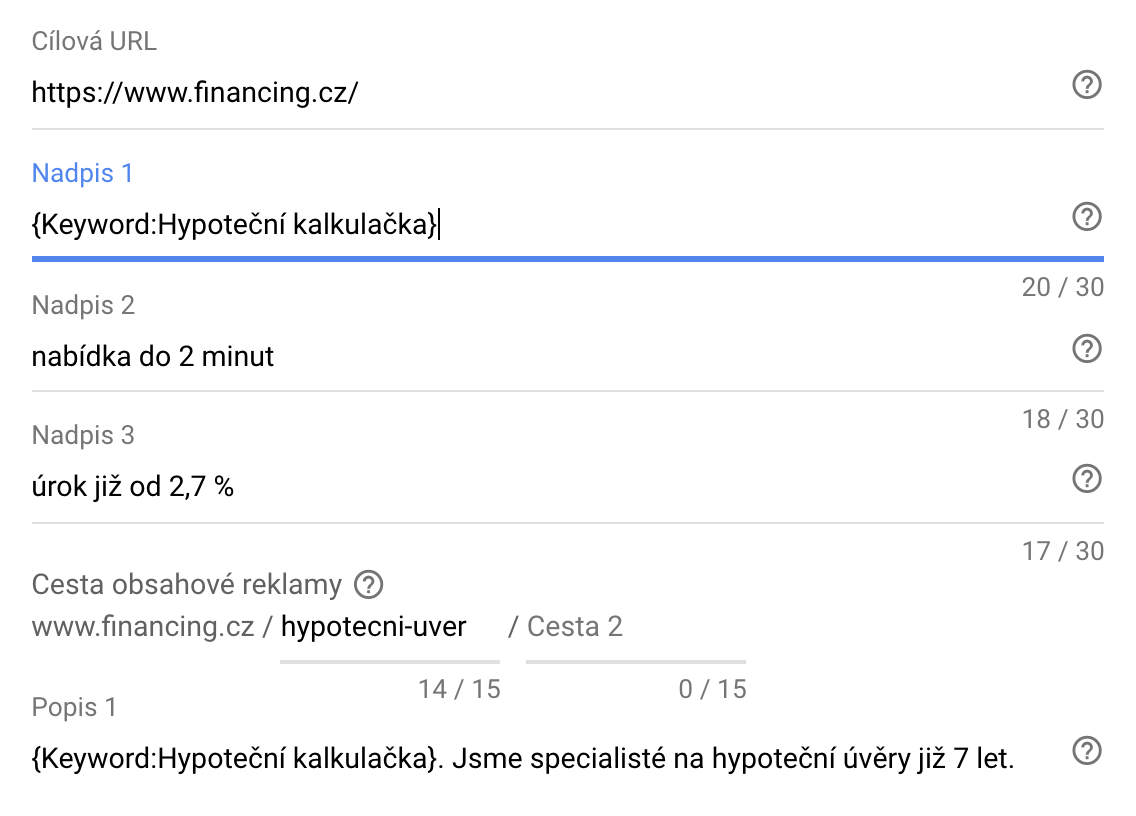Show help tooltip for Nadpis 2
The width and height of the screenshot is (1136, 816).
tap(1087, 349)
